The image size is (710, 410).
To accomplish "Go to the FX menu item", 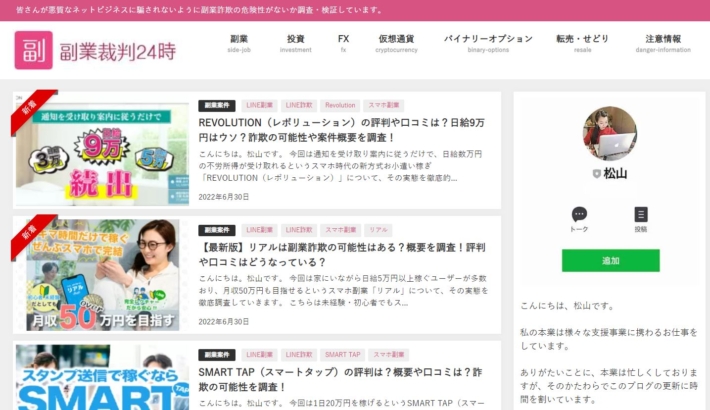I will (343, 43).
